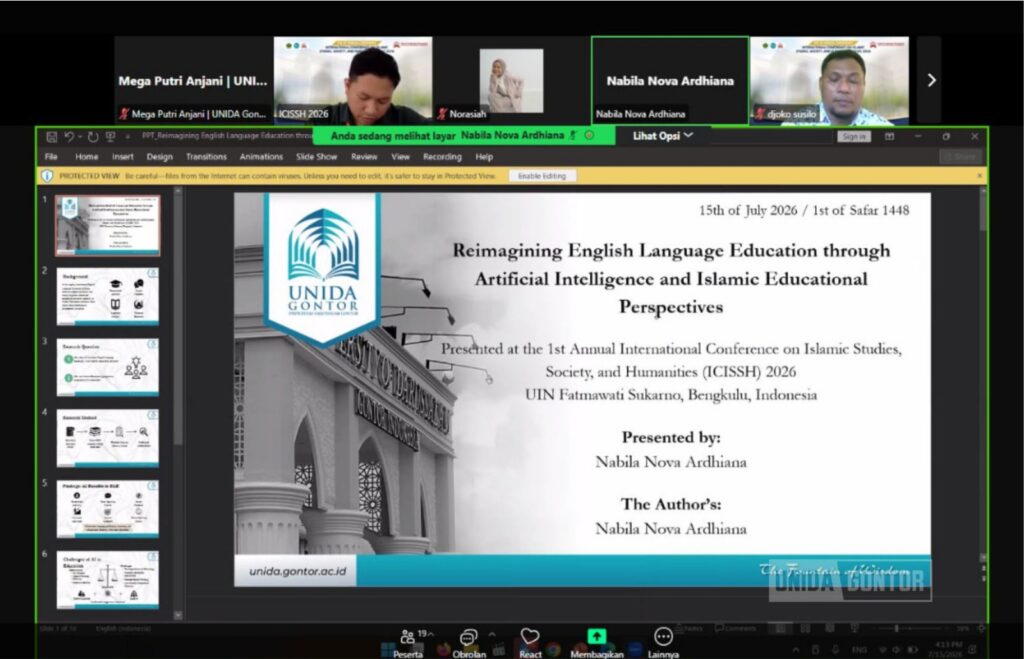This screenshot has width=1024, height=659.
Task: Select slide 3 thumbnail Research Question
Action: click(108, 367)
